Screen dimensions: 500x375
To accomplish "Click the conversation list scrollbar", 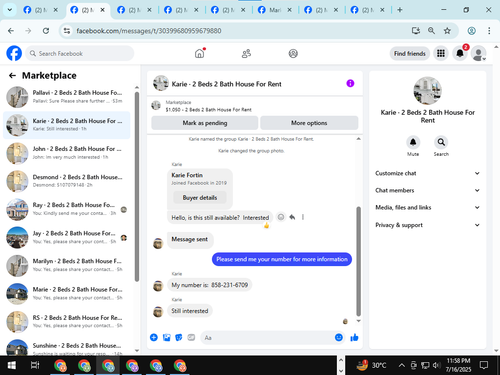I will click(x=136, y=187).
